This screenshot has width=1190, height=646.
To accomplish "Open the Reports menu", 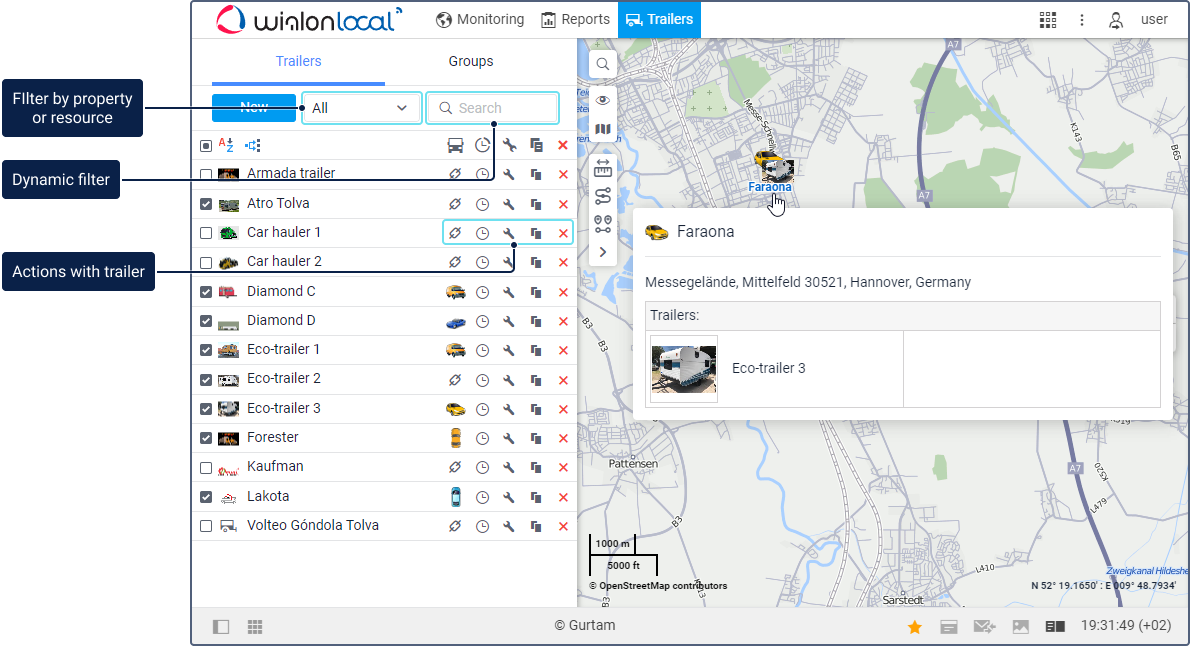I will 575,19.
